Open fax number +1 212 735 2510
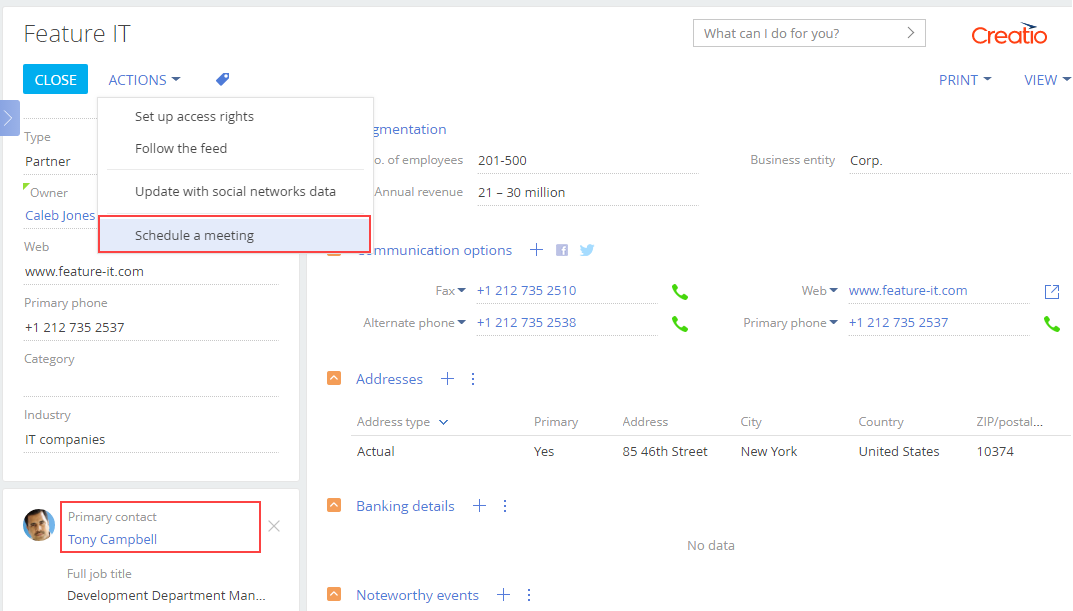The image size is (1073, 611). tap(526, 291)
